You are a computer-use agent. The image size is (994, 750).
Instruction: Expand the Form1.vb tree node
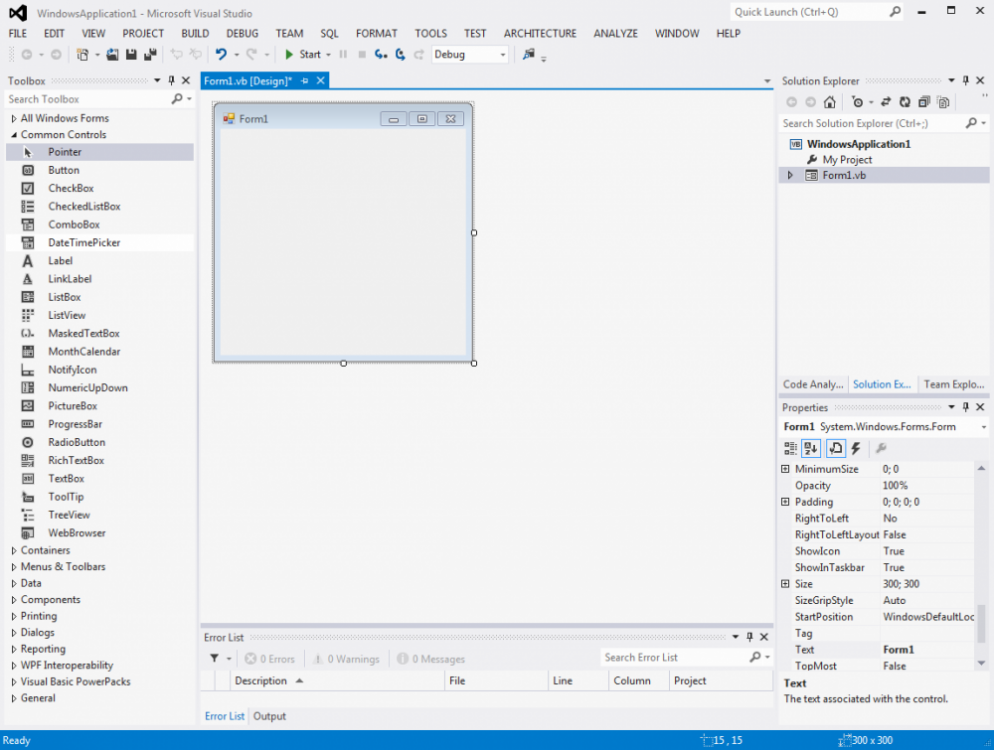click(x=790, y=175)
